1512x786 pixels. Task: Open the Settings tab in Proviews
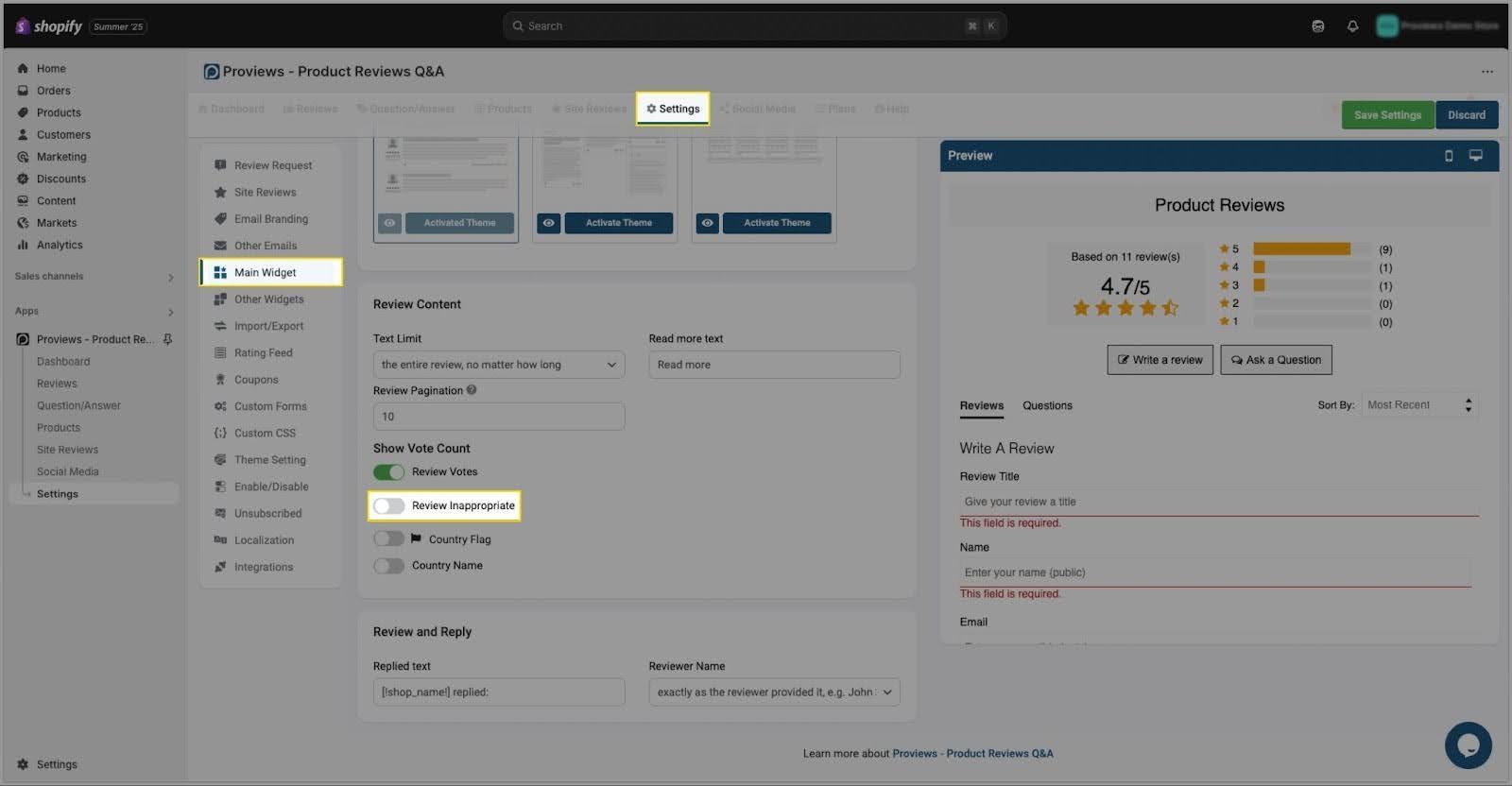click(x=673, y=109)
